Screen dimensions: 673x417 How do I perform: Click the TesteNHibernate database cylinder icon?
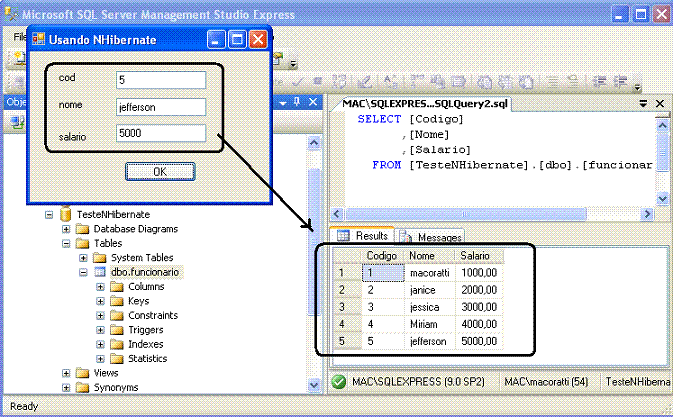65,214
